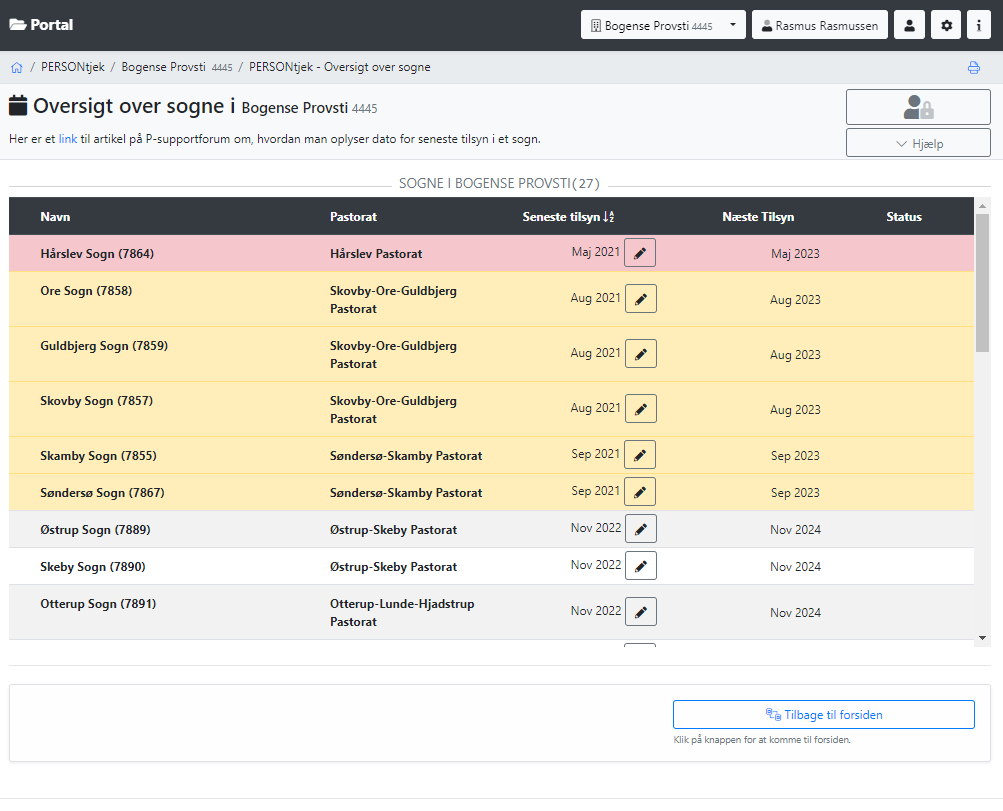Click the Pastorat column header
This screenshot has height=811, width=1003.
[x=353, y=217]
